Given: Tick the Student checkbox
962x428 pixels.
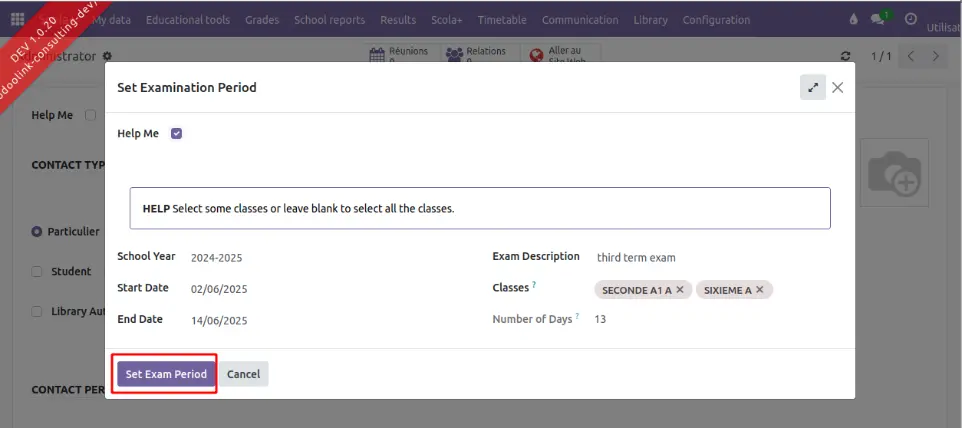Looking at the screenshot, I should pos(37,272).
